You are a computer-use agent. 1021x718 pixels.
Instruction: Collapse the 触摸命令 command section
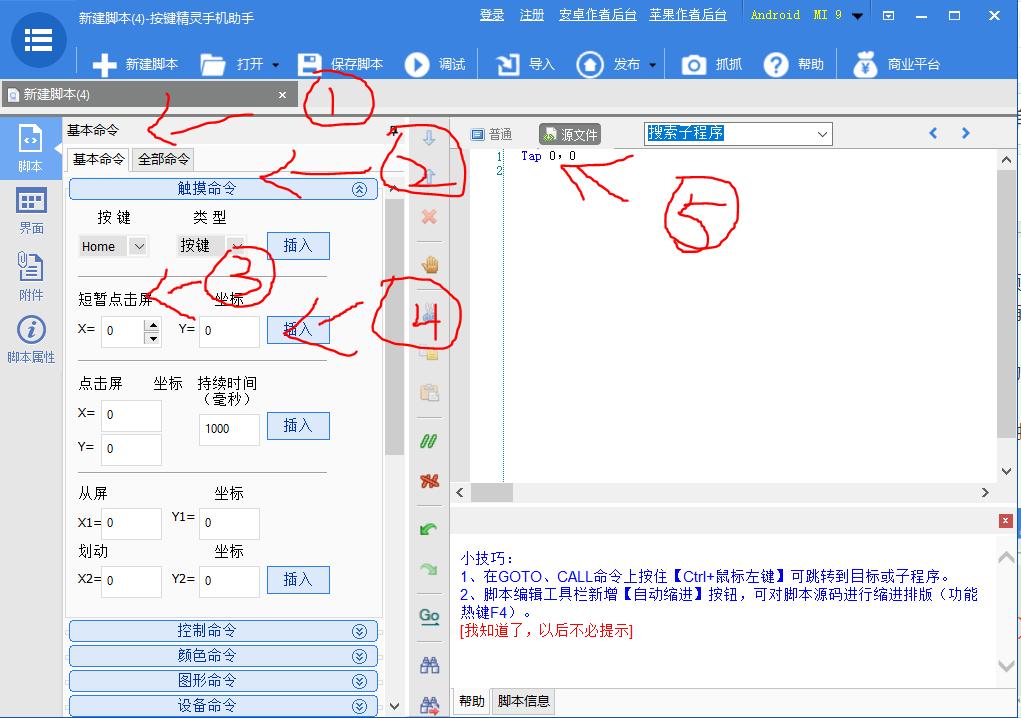pos(359,188)
